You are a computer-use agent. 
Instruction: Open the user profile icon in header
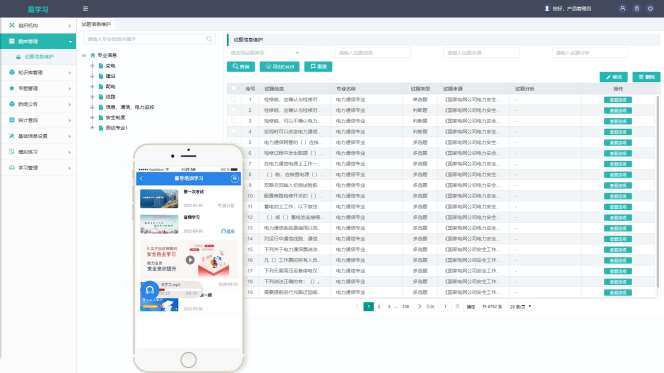[x=622, y=8]
